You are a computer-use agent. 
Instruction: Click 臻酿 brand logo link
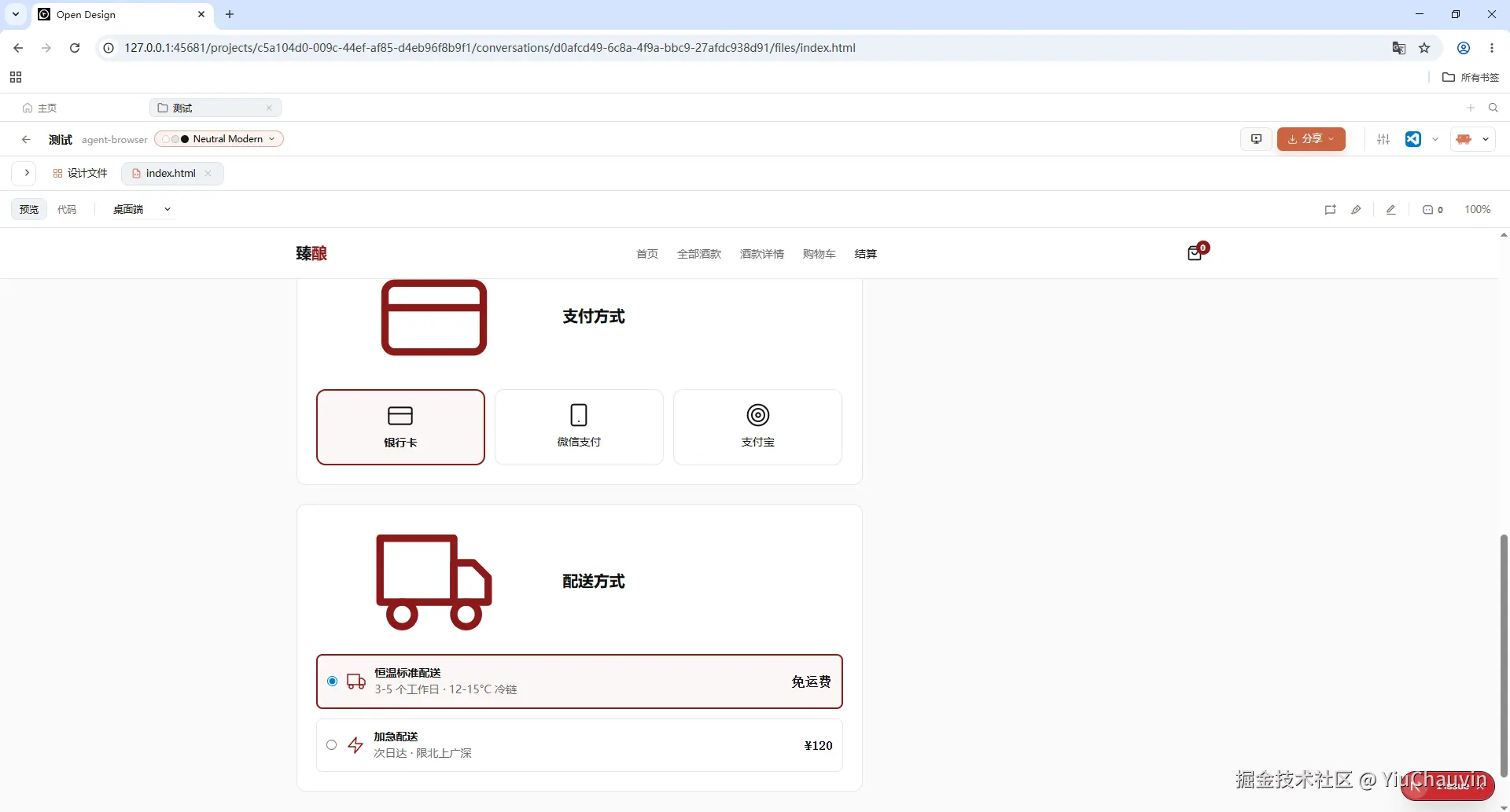point(311,253)
